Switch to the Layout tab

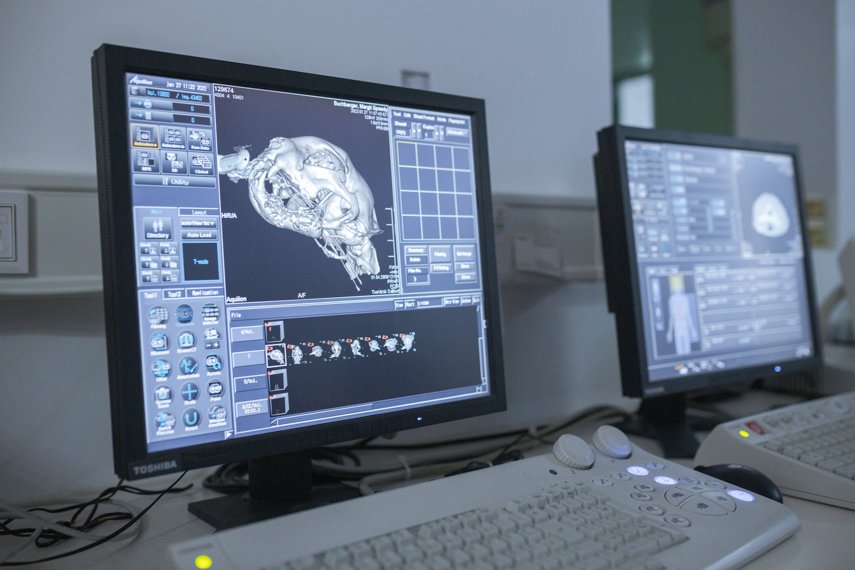click(x=199, y=212)
